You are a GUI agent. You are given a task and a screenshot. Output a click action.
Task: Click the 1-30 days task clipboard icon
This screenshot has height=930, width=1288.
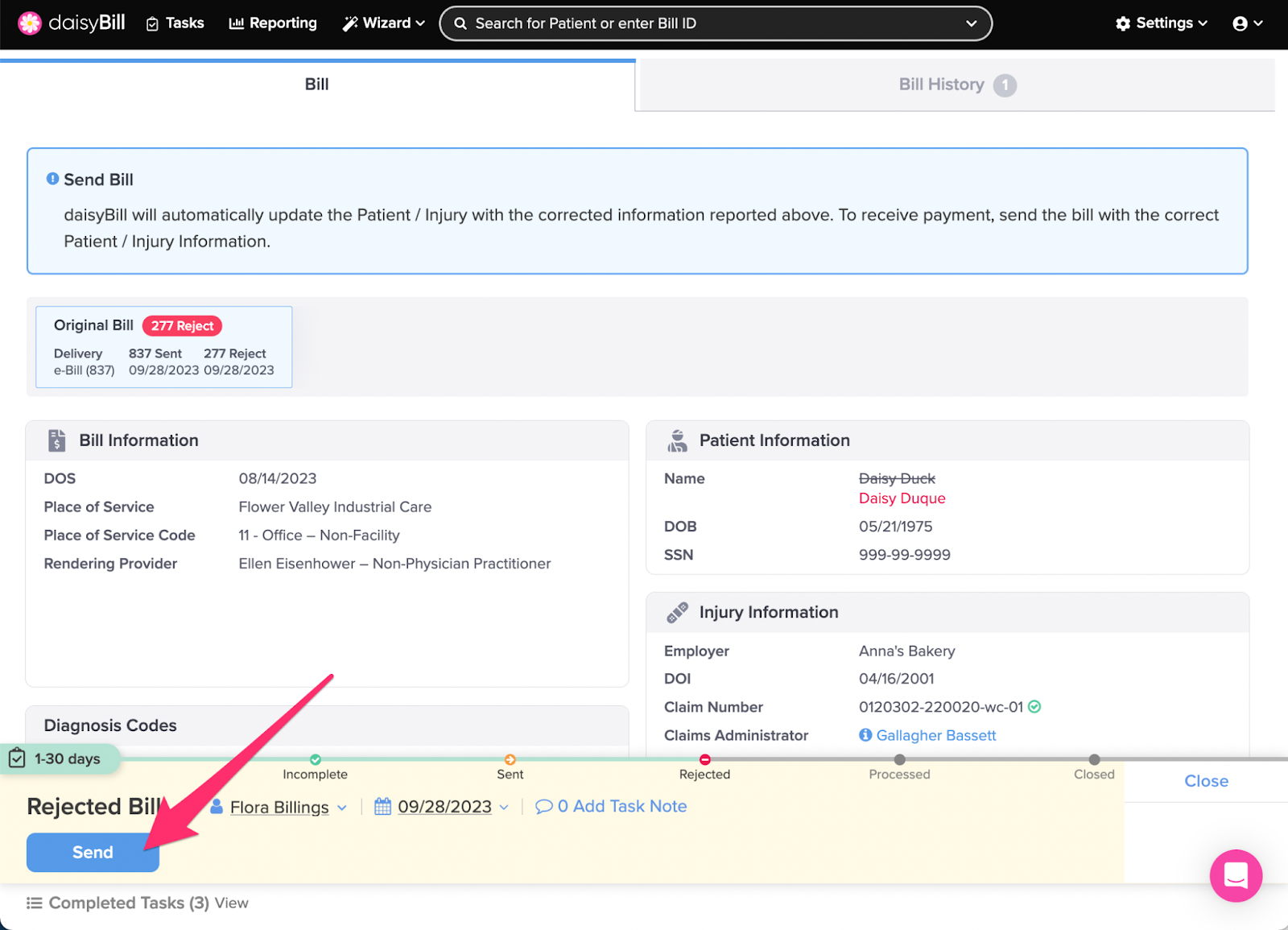pos(17,758)
